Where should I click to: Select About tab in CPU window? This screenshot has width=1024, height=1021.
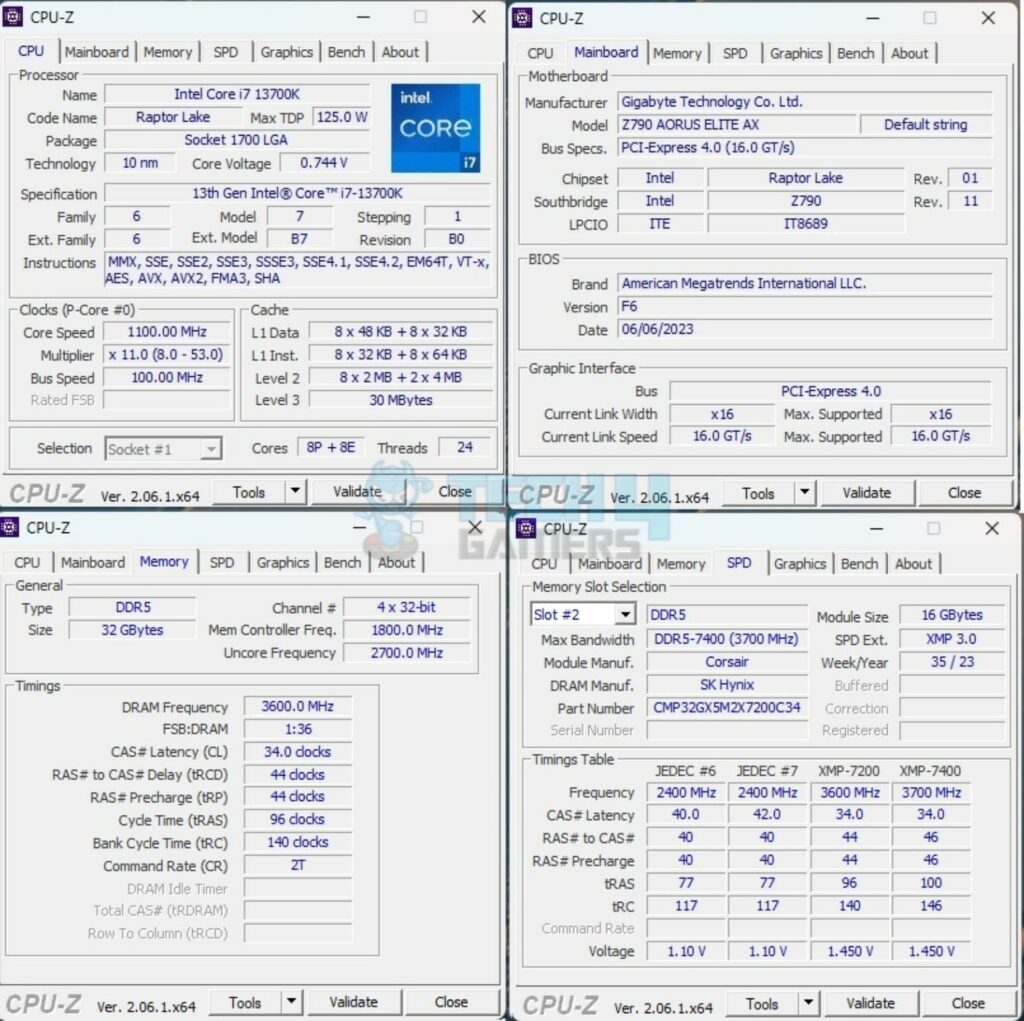400,52
